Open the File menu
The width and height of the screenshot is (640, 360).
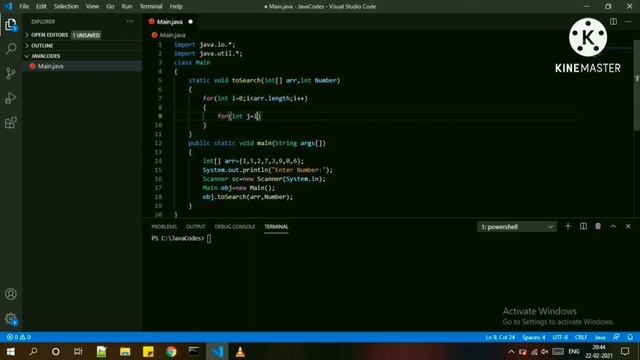(x=24, y=7)
